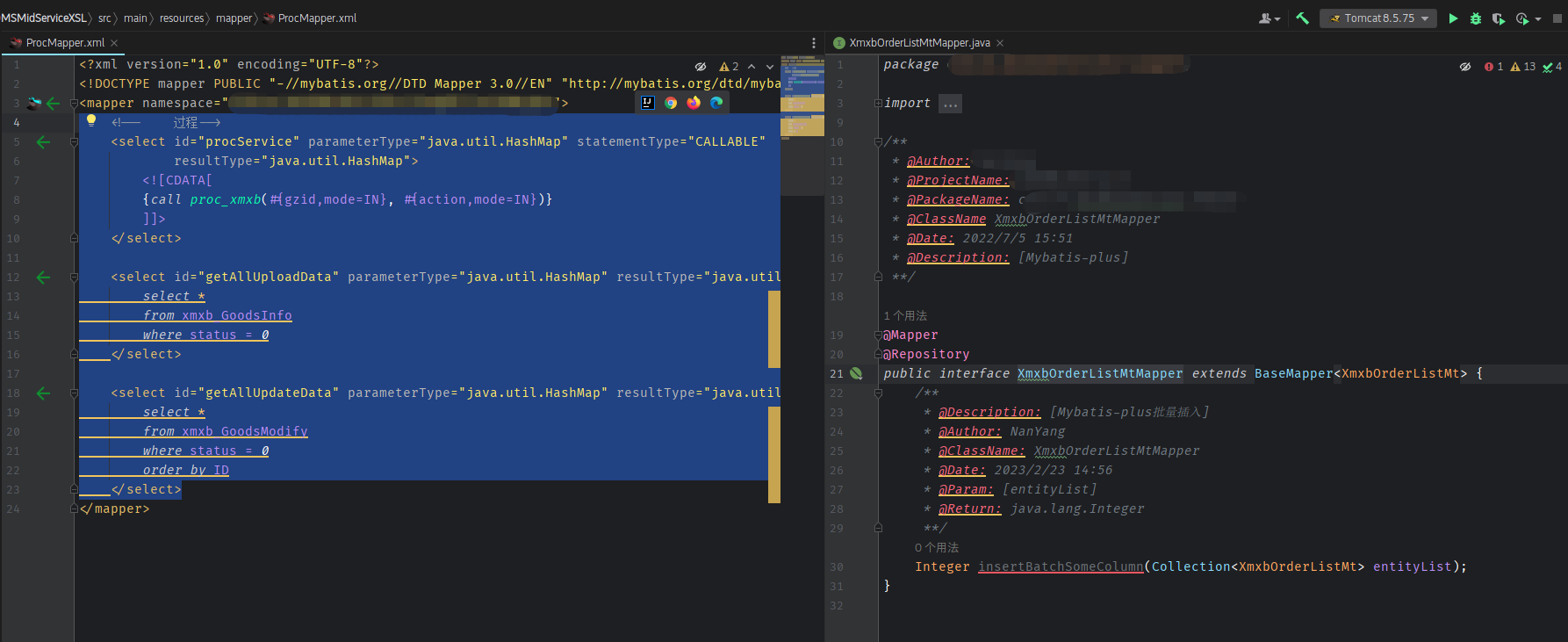This screenshot has height=642, width=1568.
Task: Close the ProcMapper.xml tab
Action: pyautogui.click(x=114, y=43)
